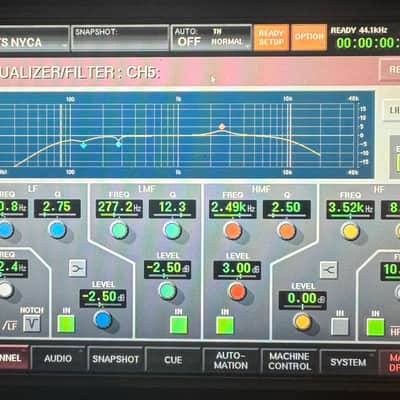Click the blue LF Q knob
400x400 pixels.
pos(57,230)
